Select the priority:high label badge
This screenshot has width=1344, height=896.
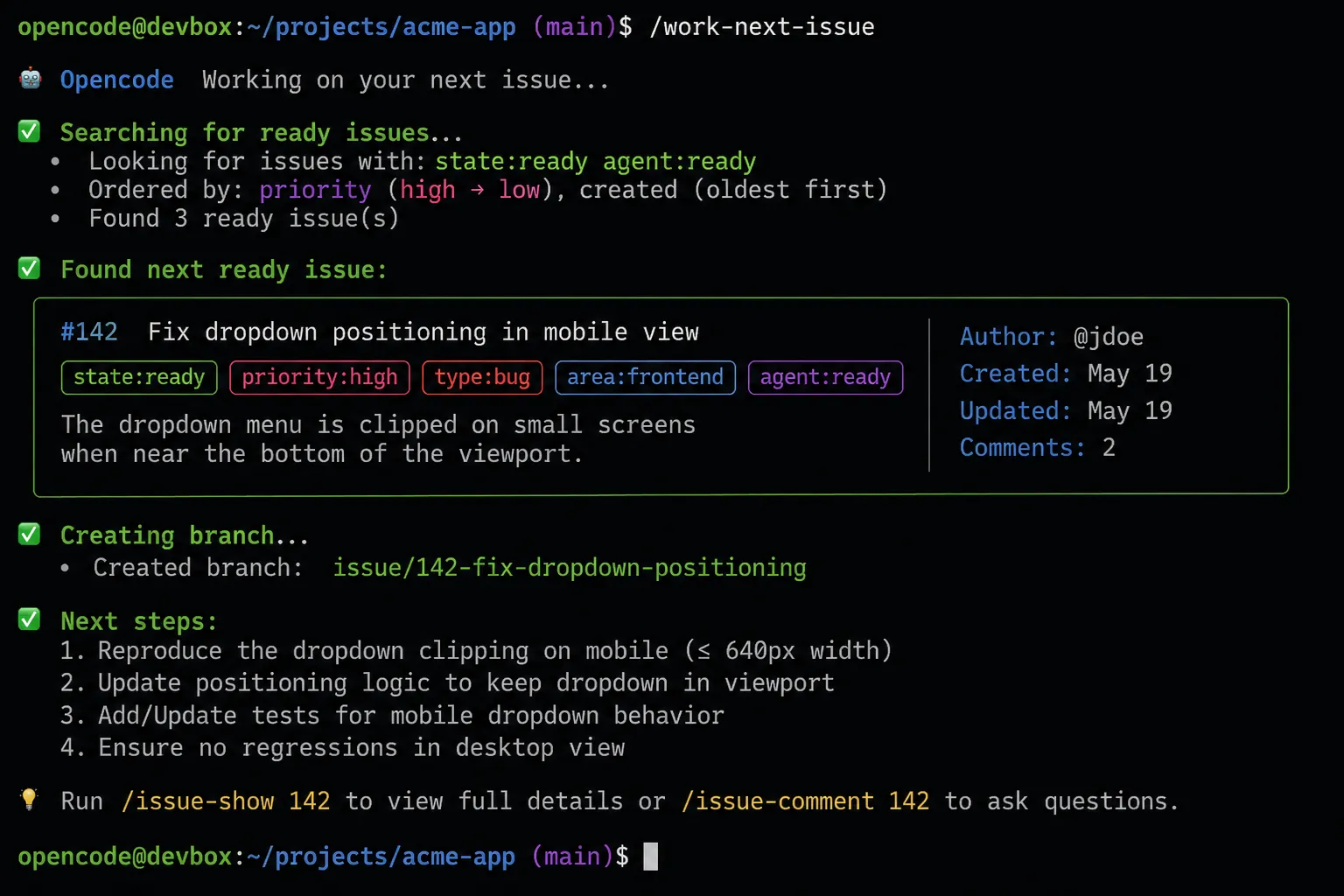(319, 377)
